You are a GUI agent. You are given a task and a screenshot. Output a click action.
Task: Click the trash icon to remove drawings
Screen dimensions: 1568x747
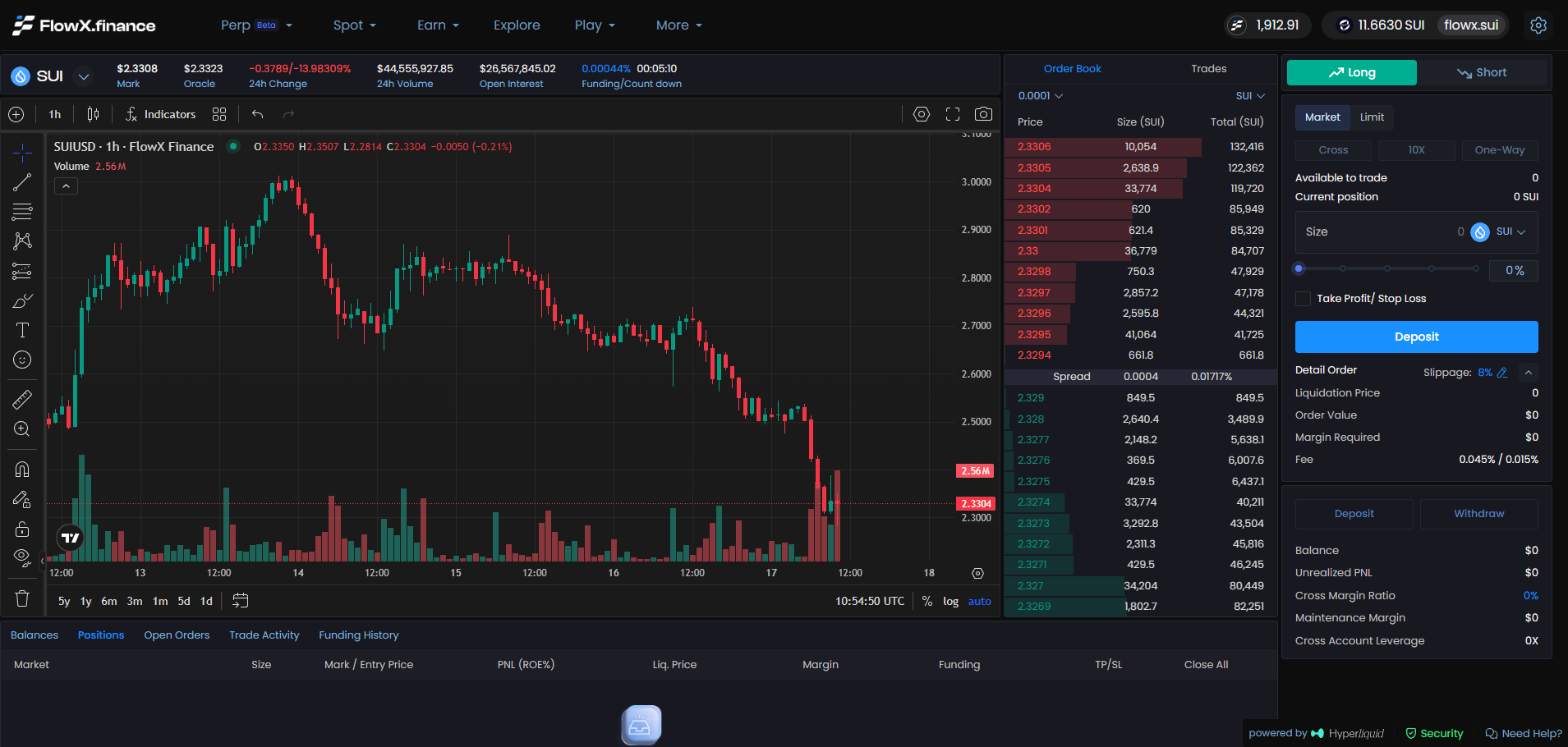click(x=22, y=598)
